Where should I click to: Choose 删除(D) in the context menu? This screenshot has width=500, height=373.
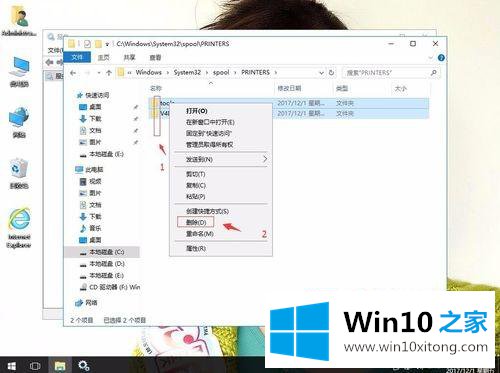(196, 222)
